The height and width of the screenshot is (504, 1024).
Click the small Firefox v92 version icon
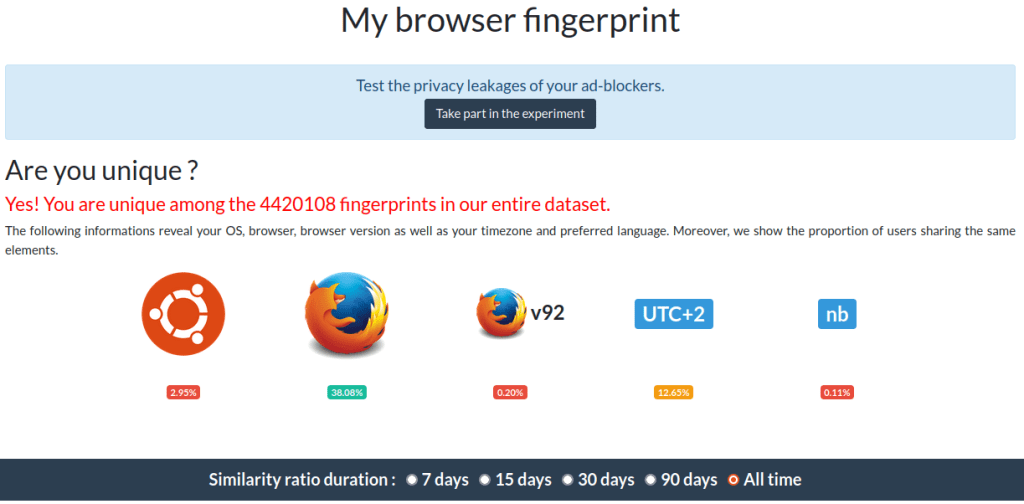(502, 314)
